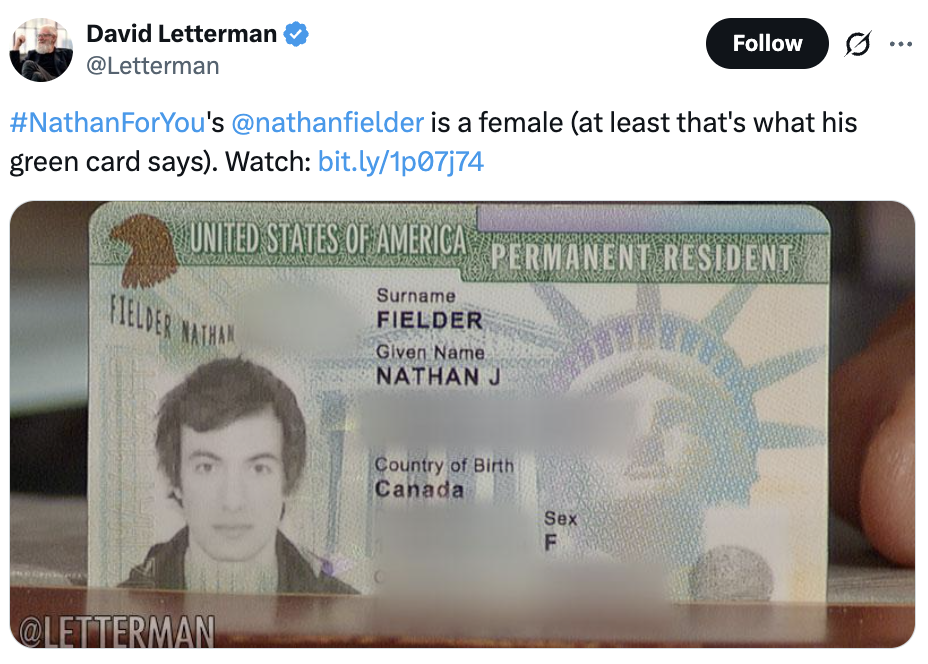Image resolution: width=928 pixels, height=664 pixels.
Task: Click the PERMANENT RESIDENT header text
Action: (x=641, y=257)
